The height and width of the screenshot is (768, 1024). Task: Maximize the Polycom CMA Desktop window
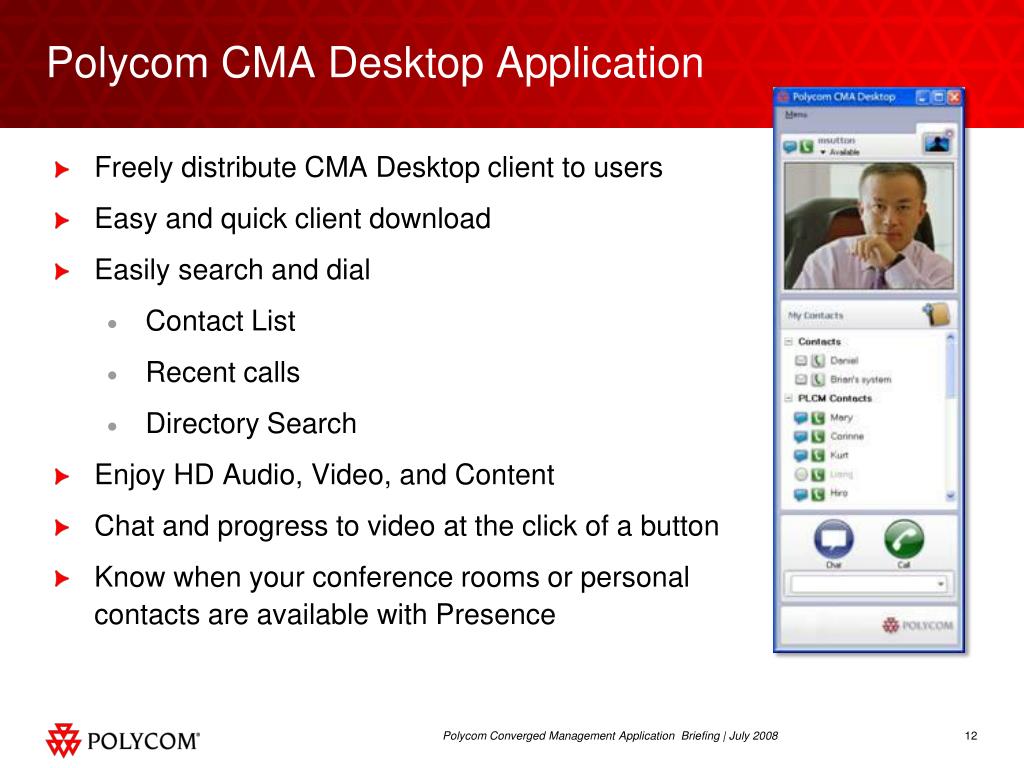(x=938, y=97)
